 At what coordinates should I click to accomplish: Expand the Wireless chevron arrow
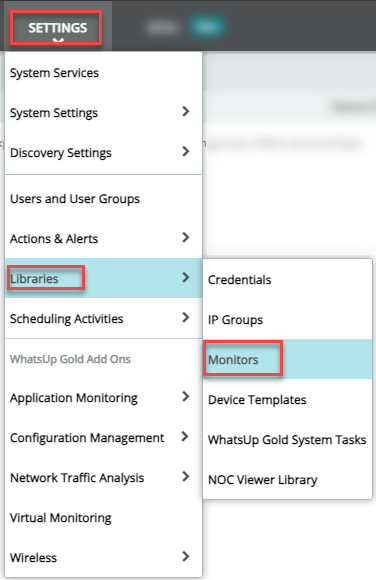click(x=186, y=556)
